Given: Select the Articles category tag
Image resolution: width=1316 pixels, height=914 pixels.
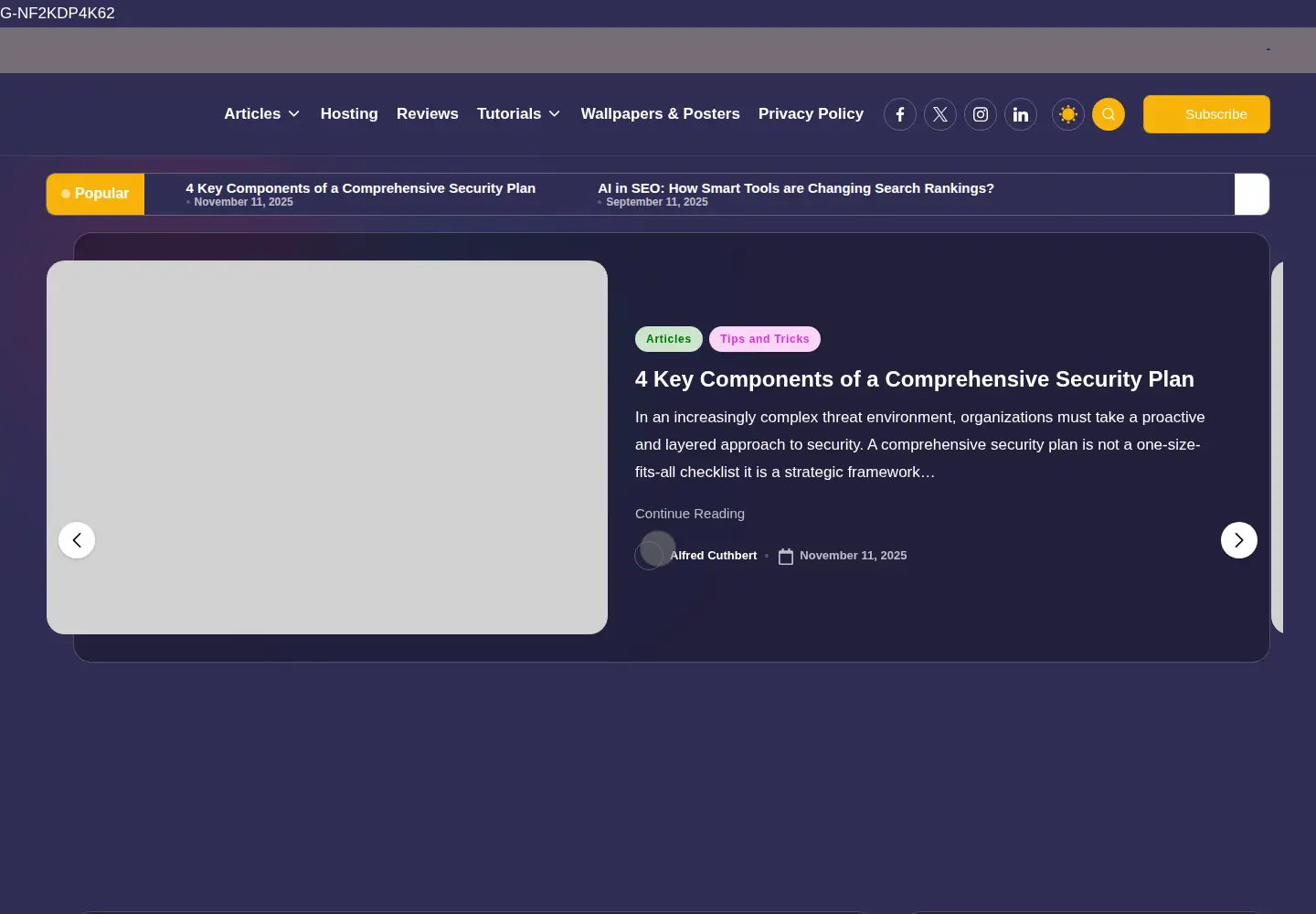Looking at the screenshot, I should pos(669,339).
